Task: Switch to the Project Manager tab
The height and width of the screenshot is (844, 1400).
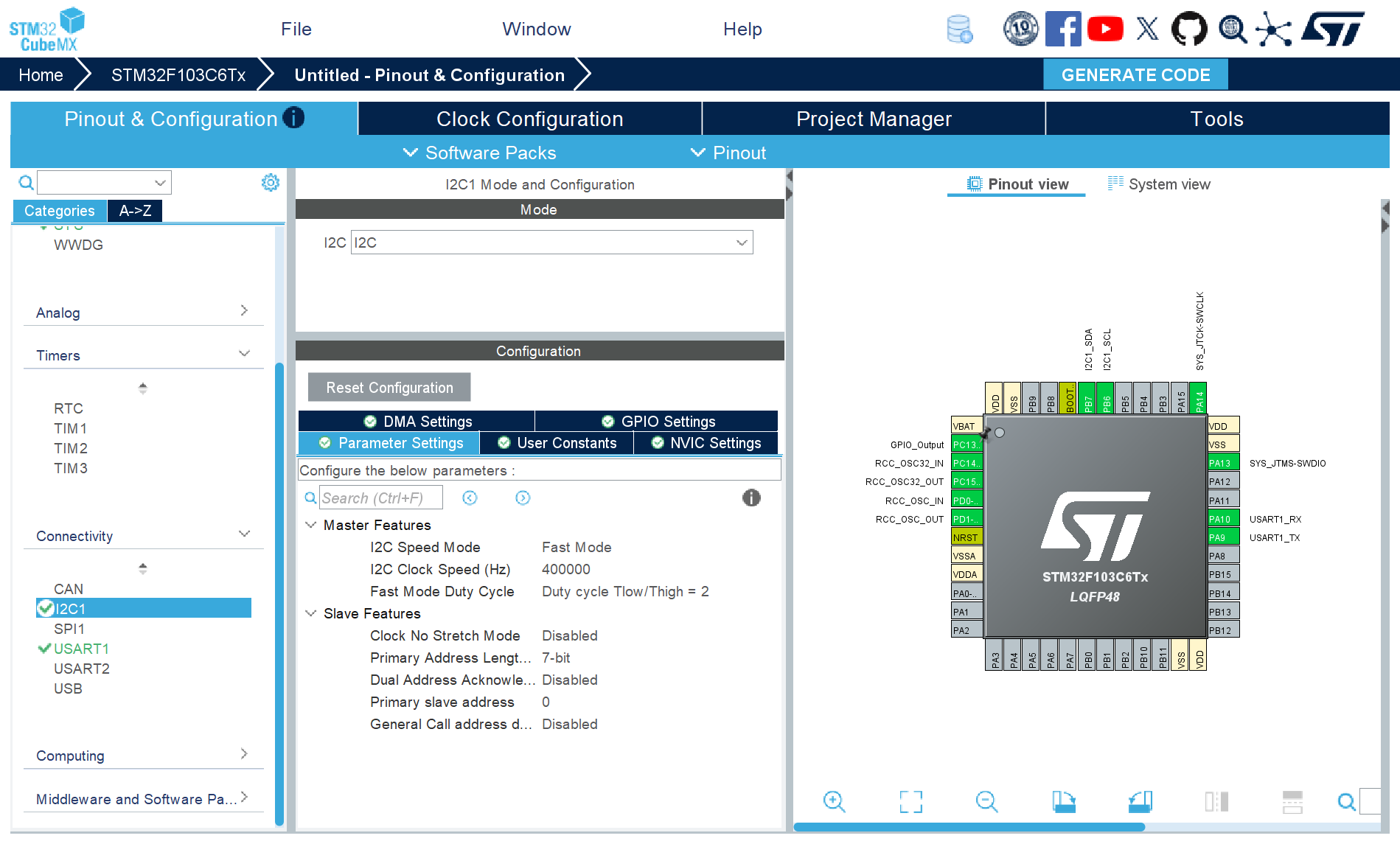Action: coord(874,119)
